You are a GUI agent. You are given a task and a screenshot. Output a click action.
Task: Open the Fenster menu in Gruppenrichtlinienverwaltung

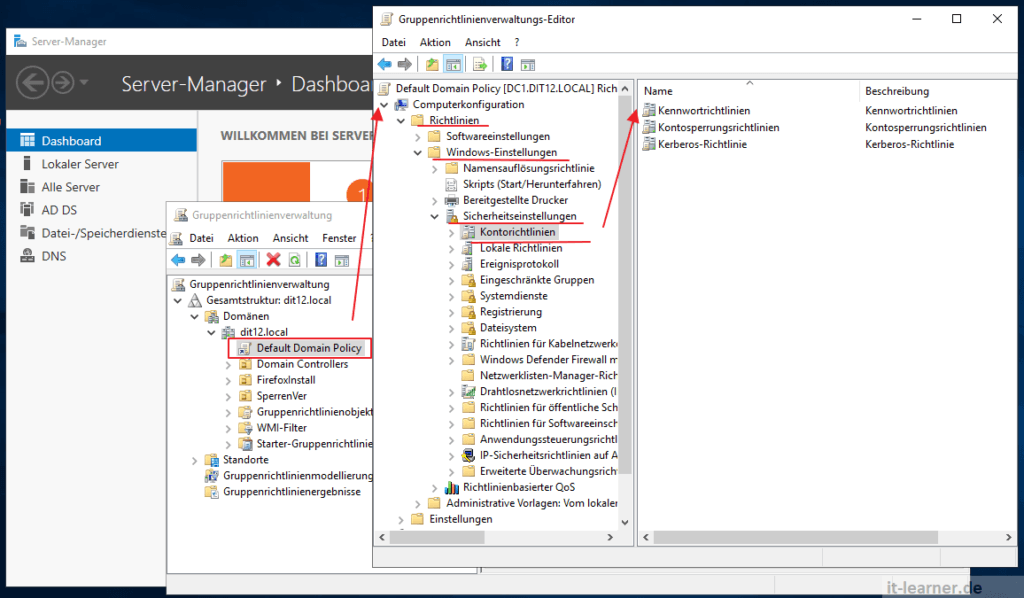coord(339,238)
